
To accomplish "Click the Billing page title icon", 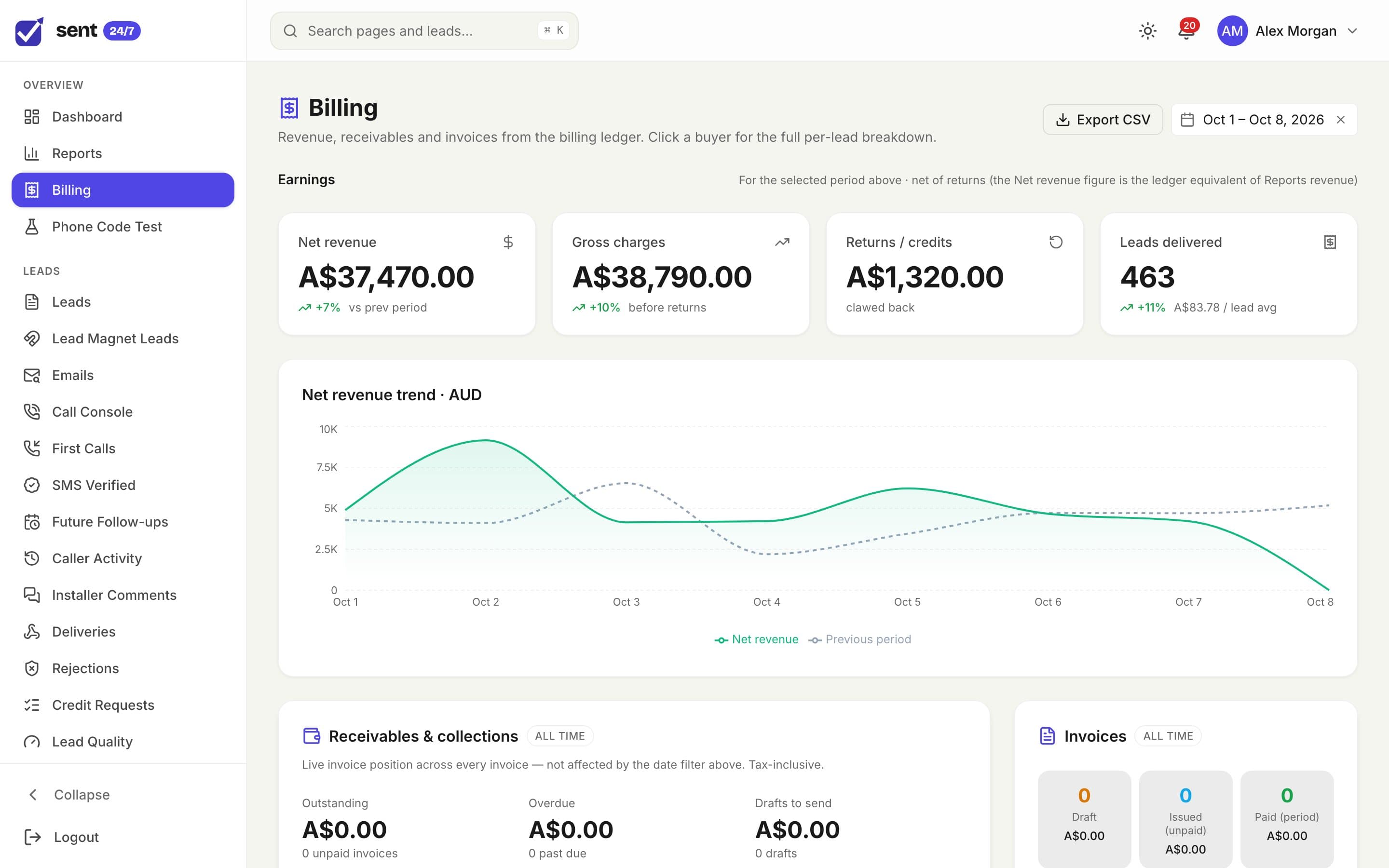I will (289, 108).
